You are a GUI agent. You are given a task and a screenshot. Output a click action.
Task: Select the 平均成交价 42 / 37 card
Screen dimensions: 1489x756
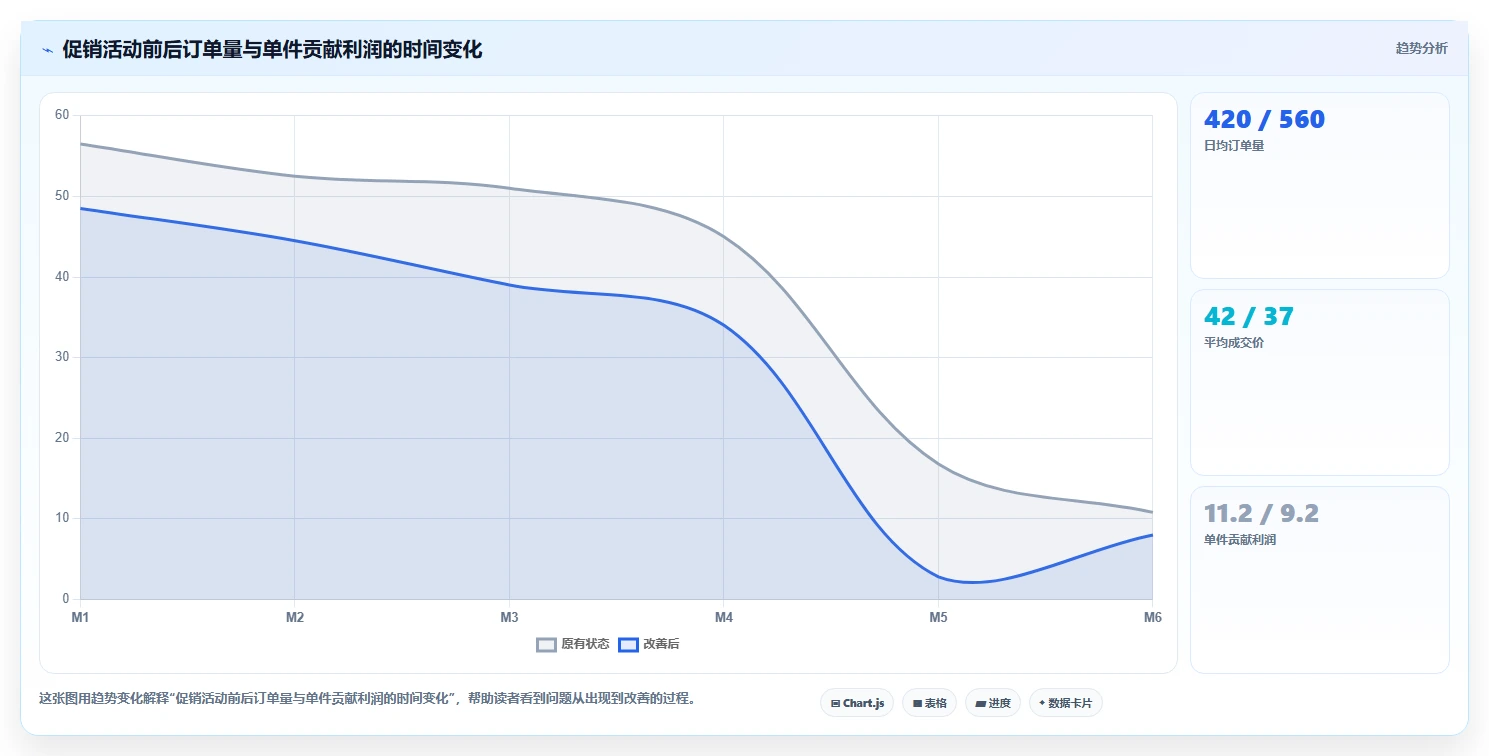pyautogui.click(x=1319, y=382)
